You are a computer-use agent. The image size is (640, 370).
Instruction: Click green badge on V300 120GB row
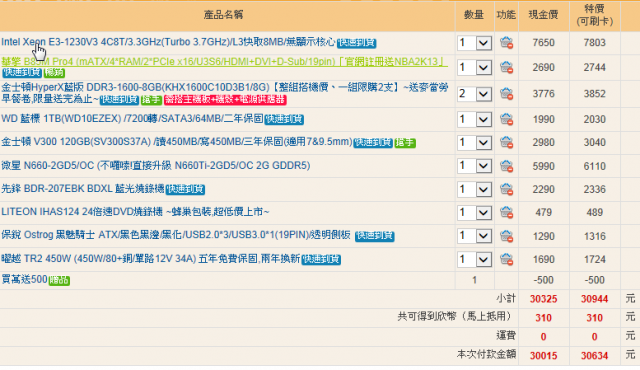click(405, 143)
